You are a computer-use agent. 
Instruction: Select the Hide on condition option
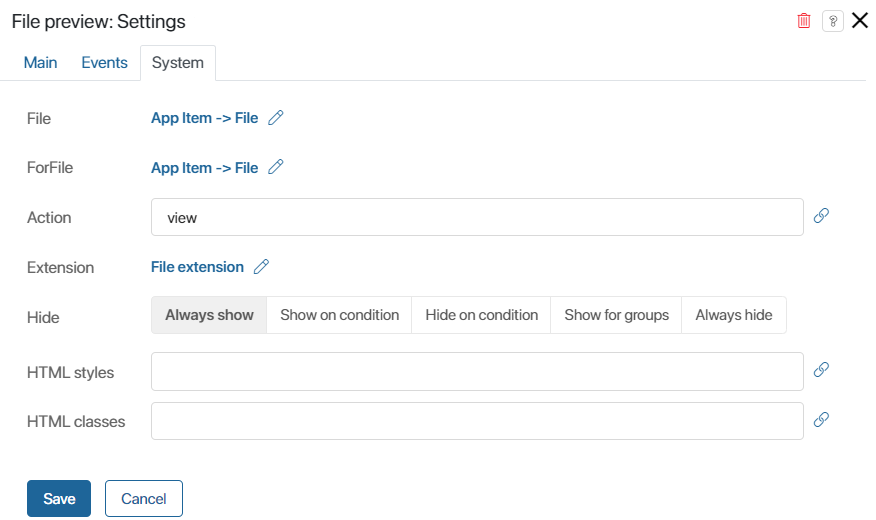coord(481,315)
